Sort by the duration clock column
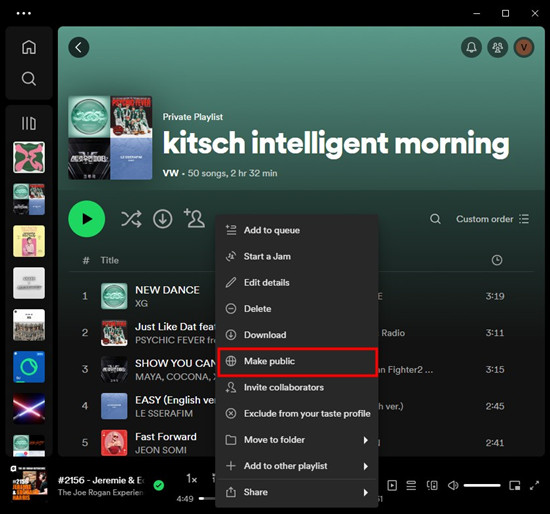This screenshot has width=550, height=514. pyautogui.click(x=497, y=260)
